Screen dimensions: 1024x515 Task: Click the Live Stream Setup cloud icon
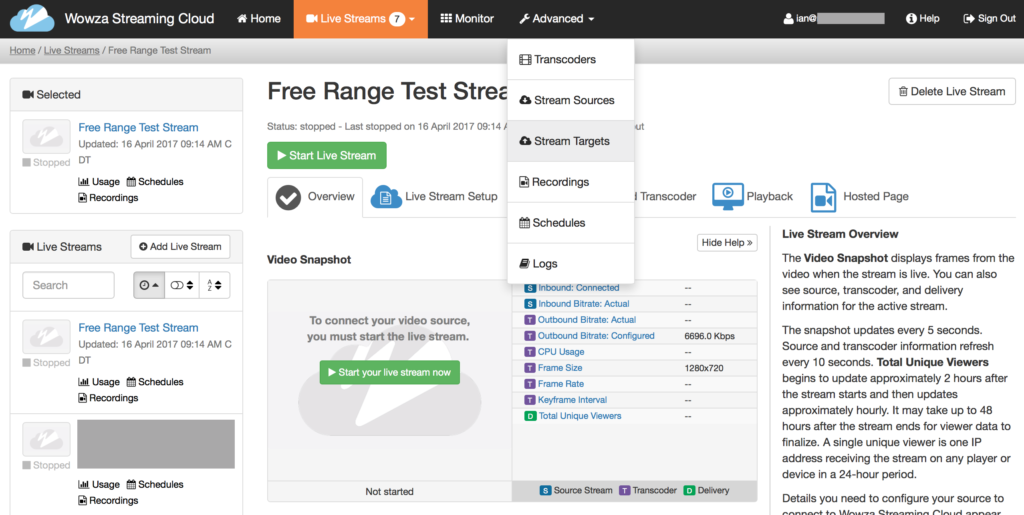(386, 197)
